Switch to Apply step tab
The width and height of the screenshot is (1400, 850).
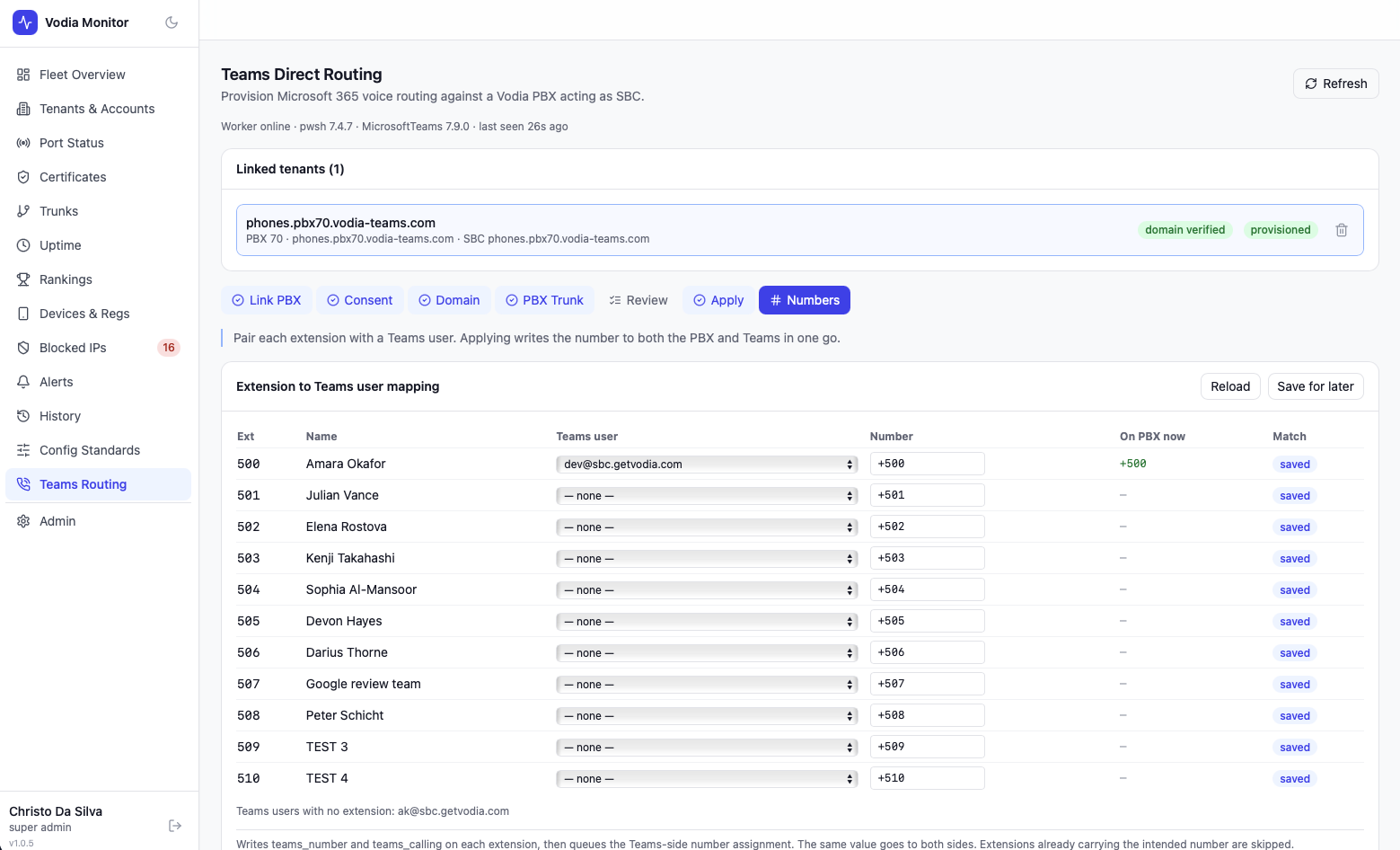[718, 300]
